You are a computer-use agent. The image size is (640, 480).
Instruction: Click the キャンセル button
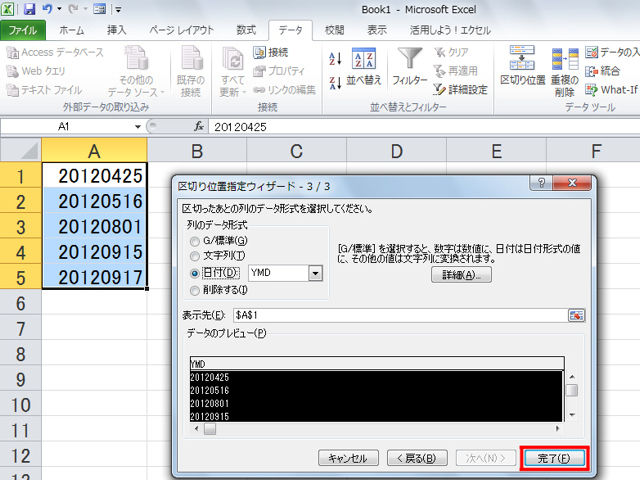pos(348,458)
